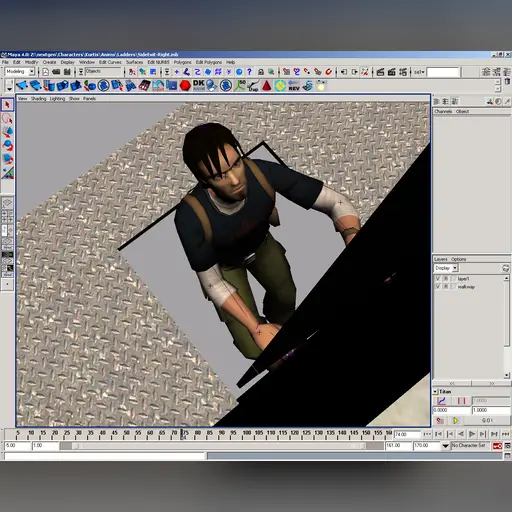Viewport: 512px width, 512px height.
Task: Open the Lighting viewport menu
Action: pos(57,99)
